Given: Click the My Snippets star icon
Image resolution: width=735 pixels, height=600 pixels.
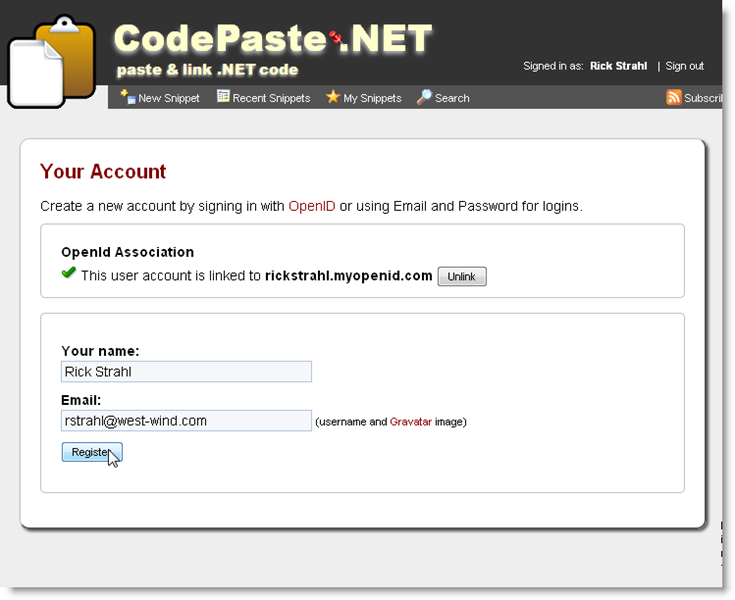Looking at the screenshot, I should (333, 97).
